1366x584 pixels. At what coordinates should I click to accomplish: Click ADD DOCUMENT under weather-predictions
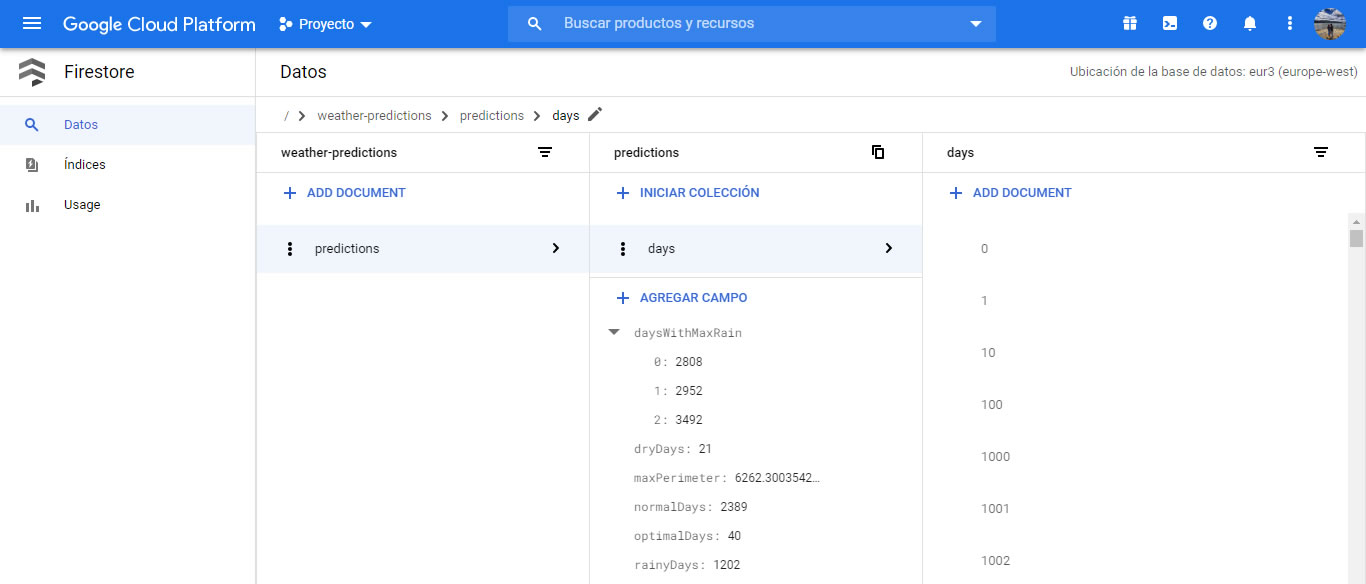coord(345,193)
